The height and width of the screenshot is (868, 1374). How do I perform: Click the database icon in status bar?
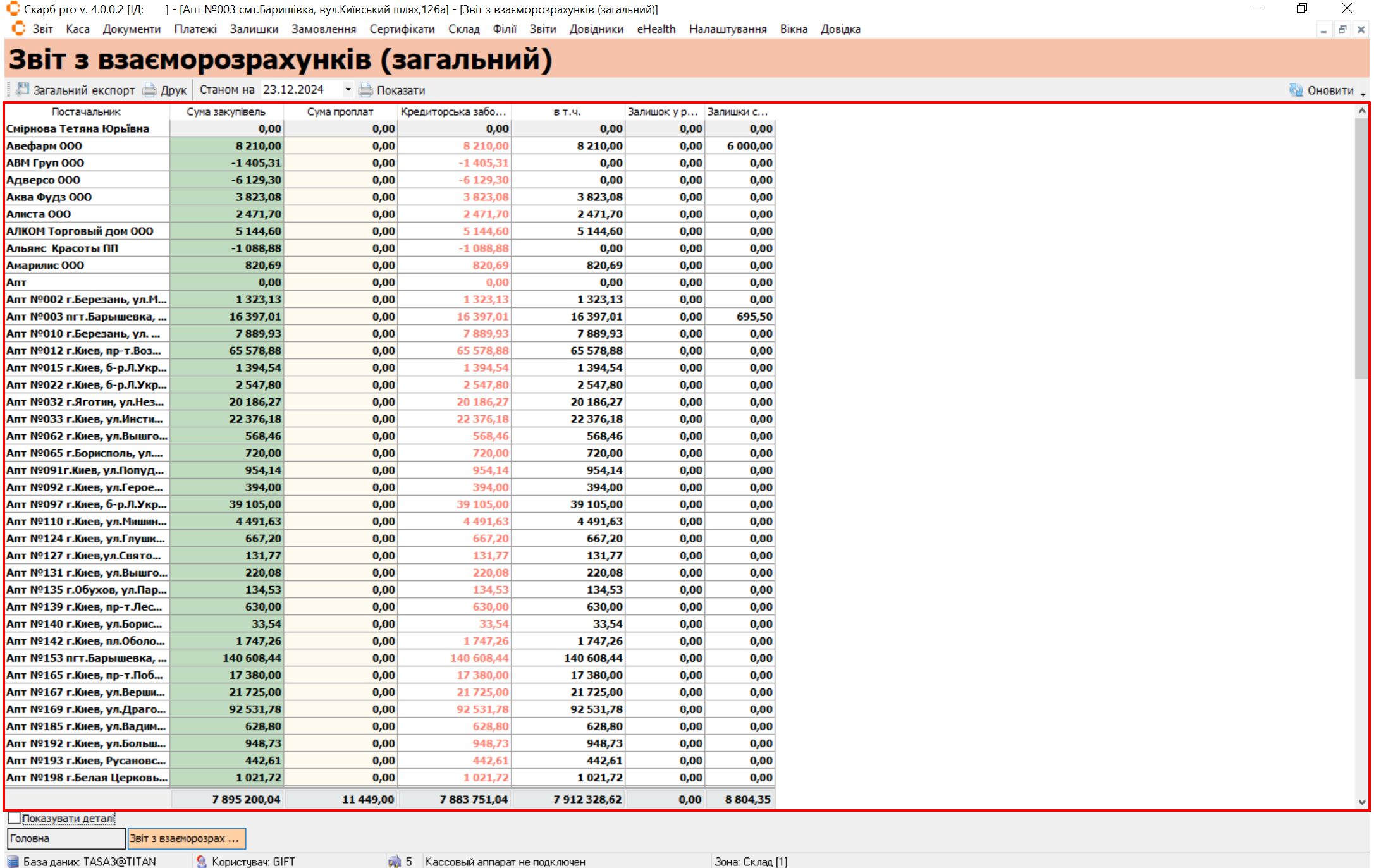pos(13,861)
